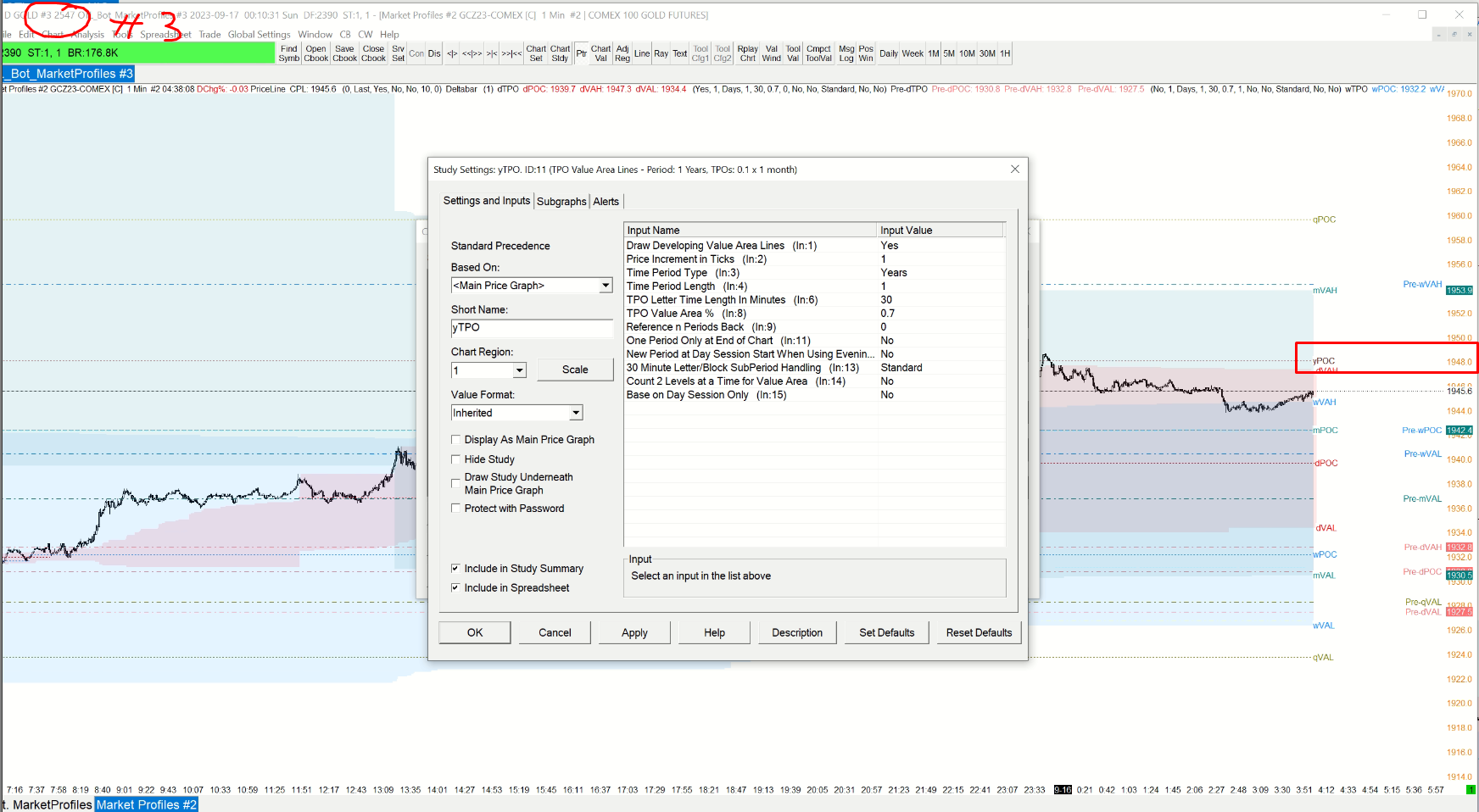Set chart period to 1H
The height and width of the screenshot is (812, 1479).
(x=1005, y=53)
